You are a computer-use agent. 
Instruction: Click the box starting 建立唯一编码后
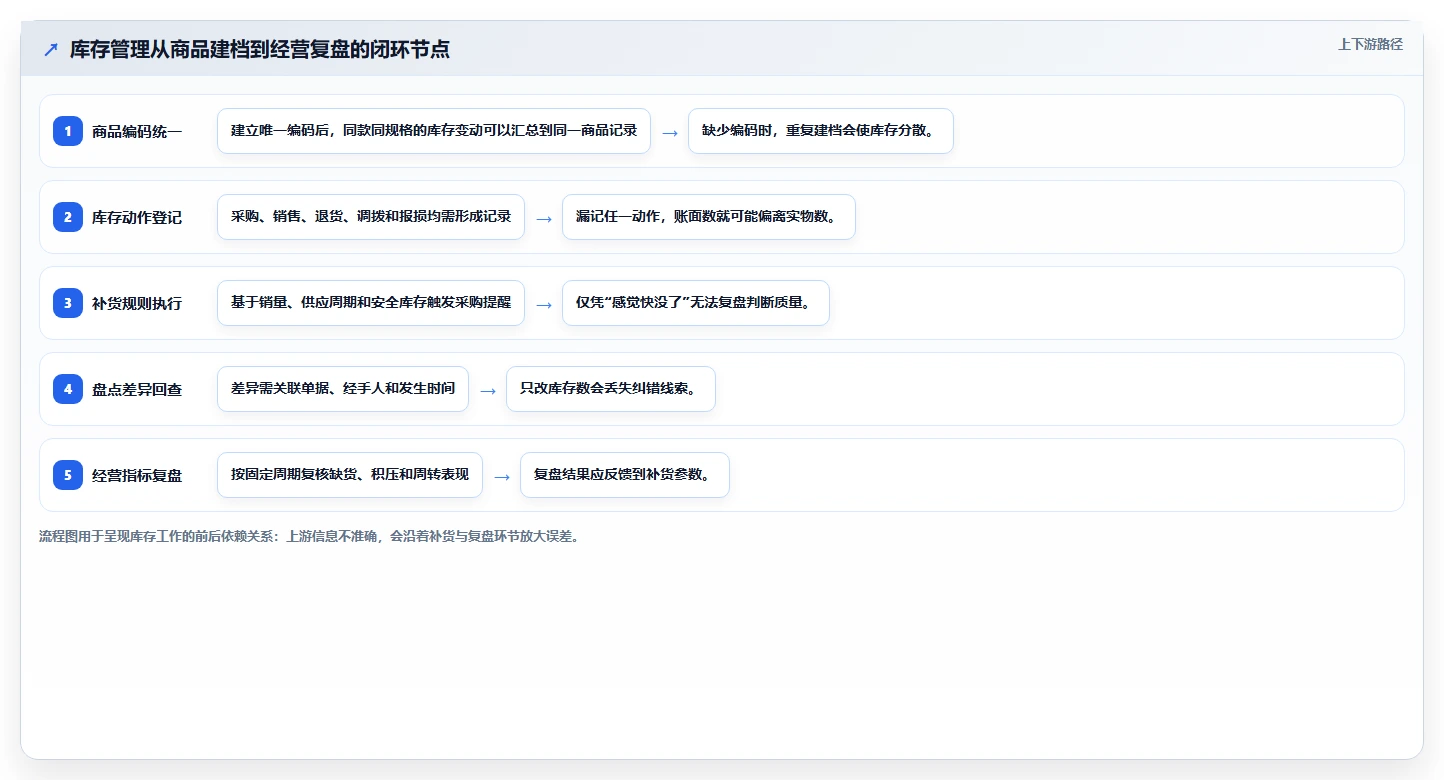click(x=434, y=131)
